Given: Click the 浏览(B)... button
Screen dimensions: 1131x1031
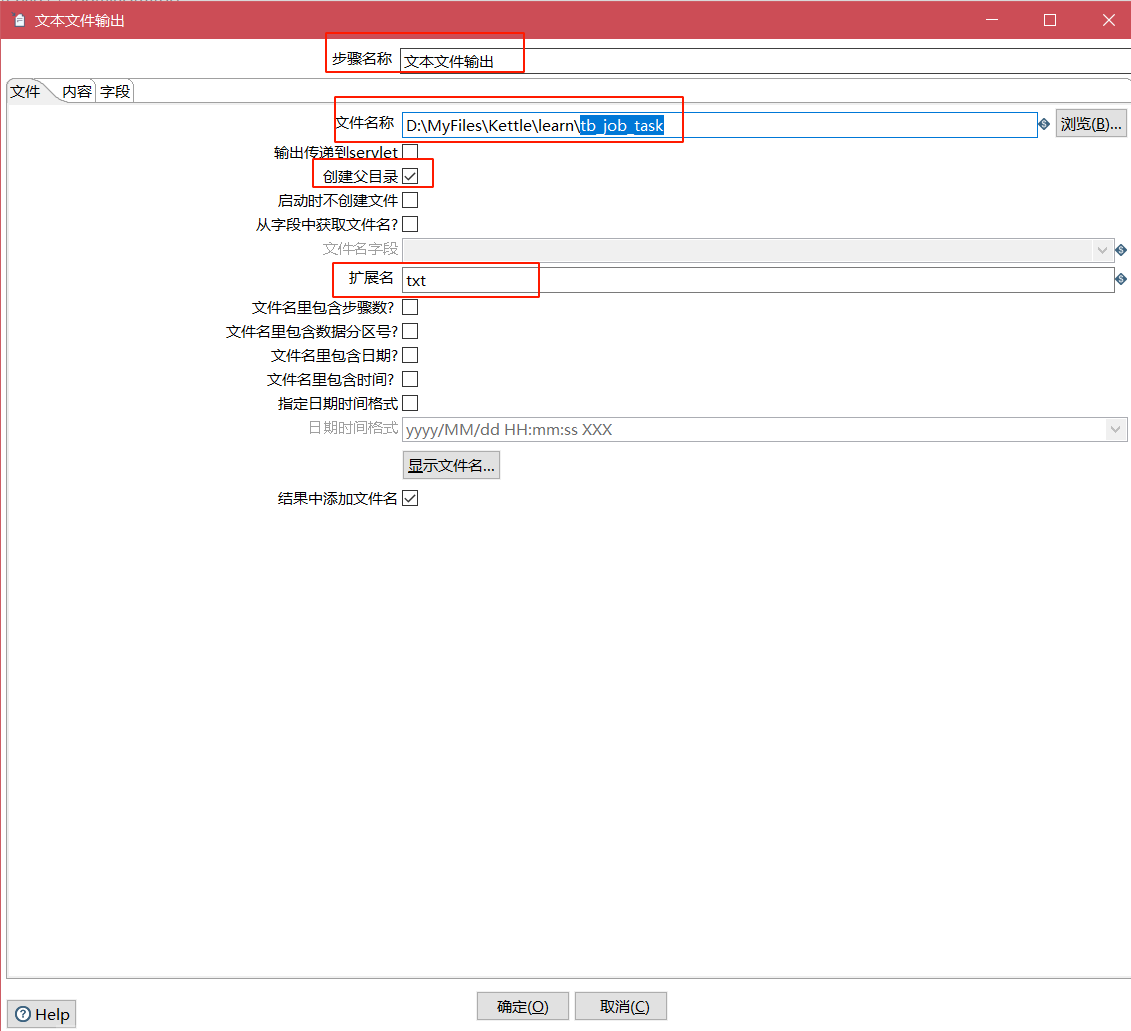Looking at the screenshot, I should point(1091,124).
